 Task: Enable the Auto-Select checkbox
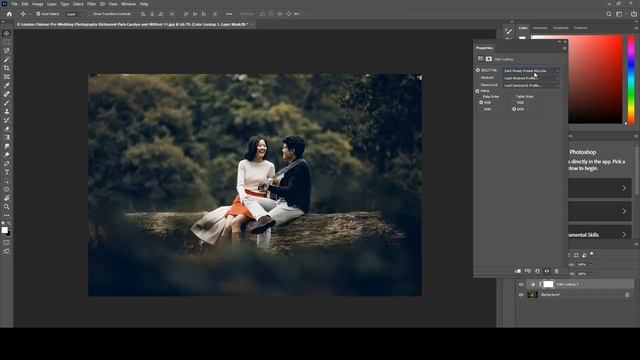click(38, 14)
